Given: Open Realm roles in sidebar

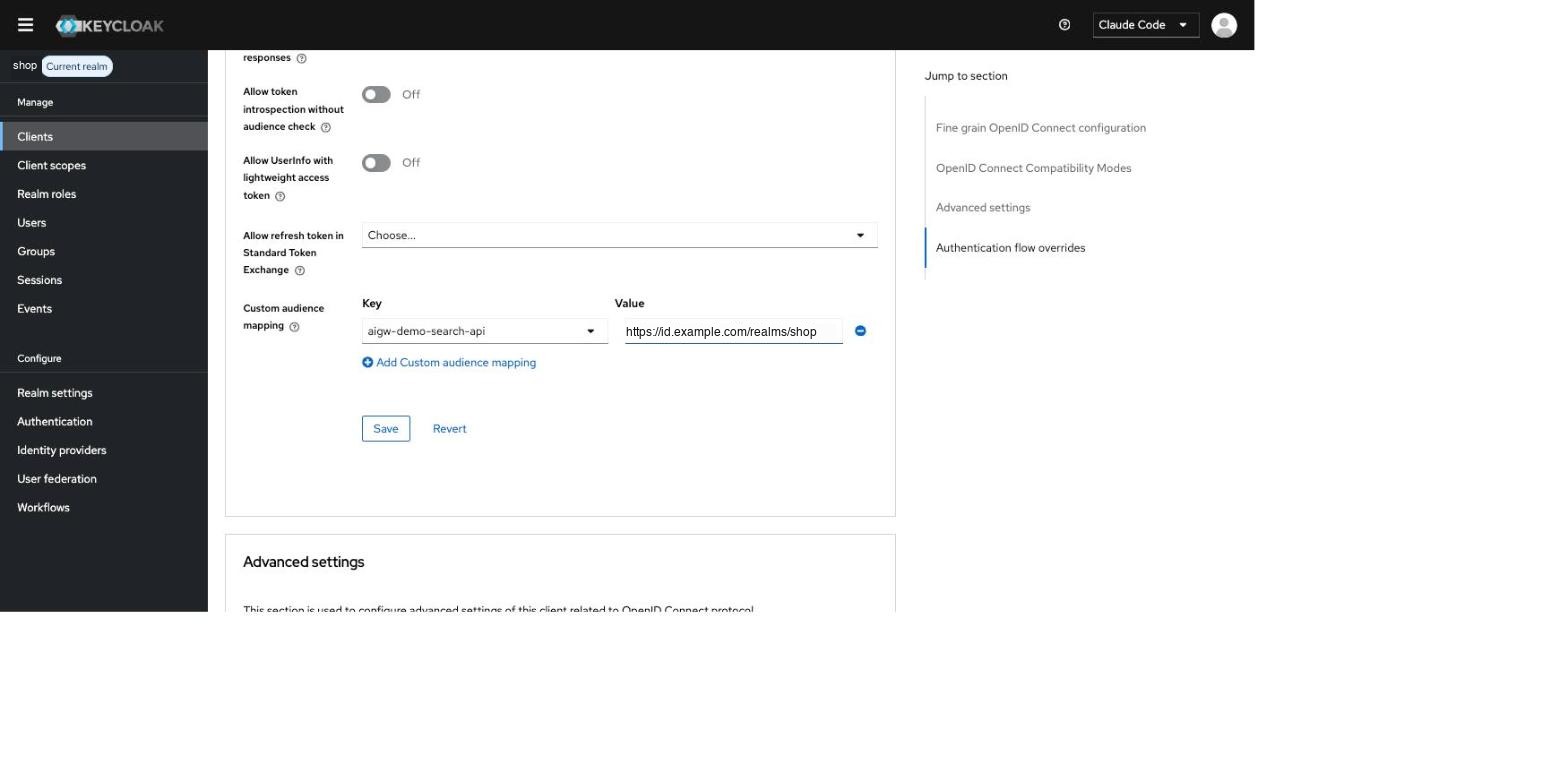Looking at the screenshot, I should [104, 194].
